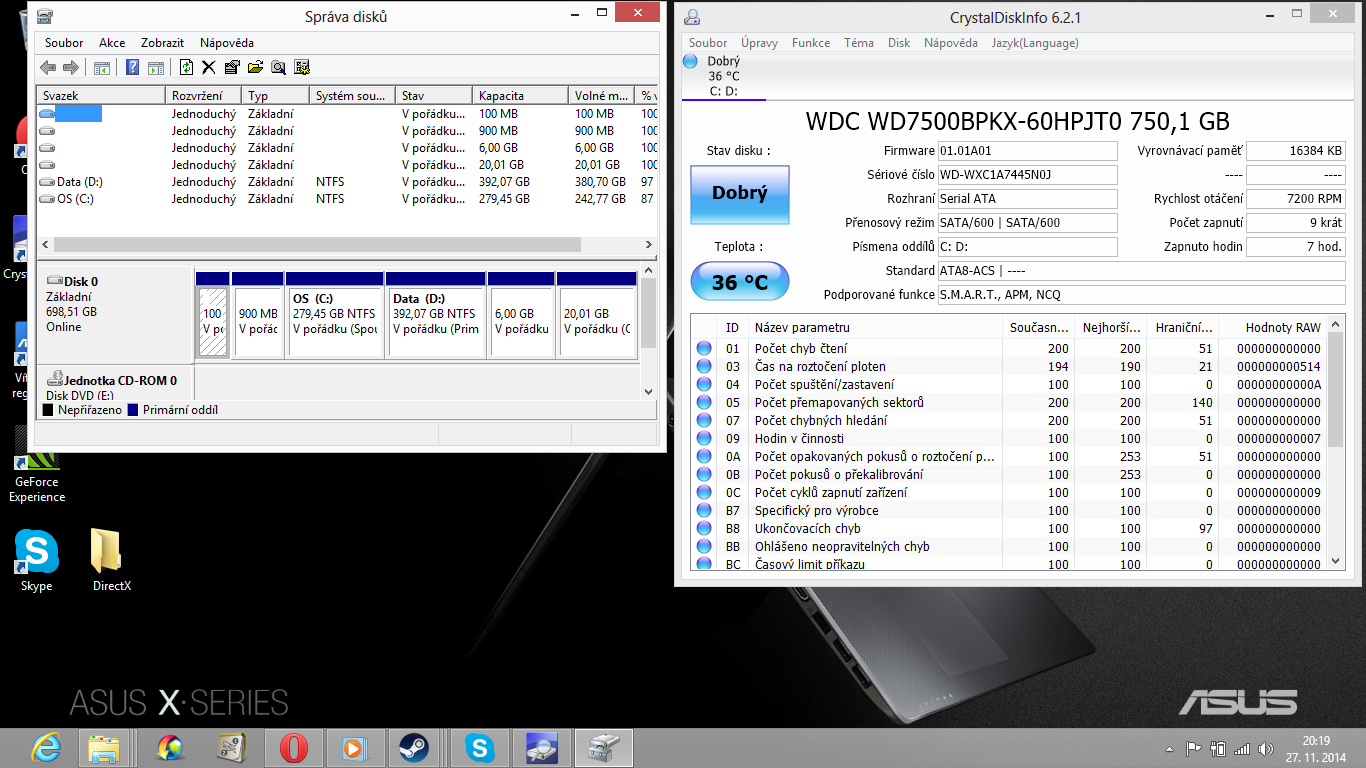
Task: Click the magnifier search icon in disk toolbar
Action: [x=278, y=67]
